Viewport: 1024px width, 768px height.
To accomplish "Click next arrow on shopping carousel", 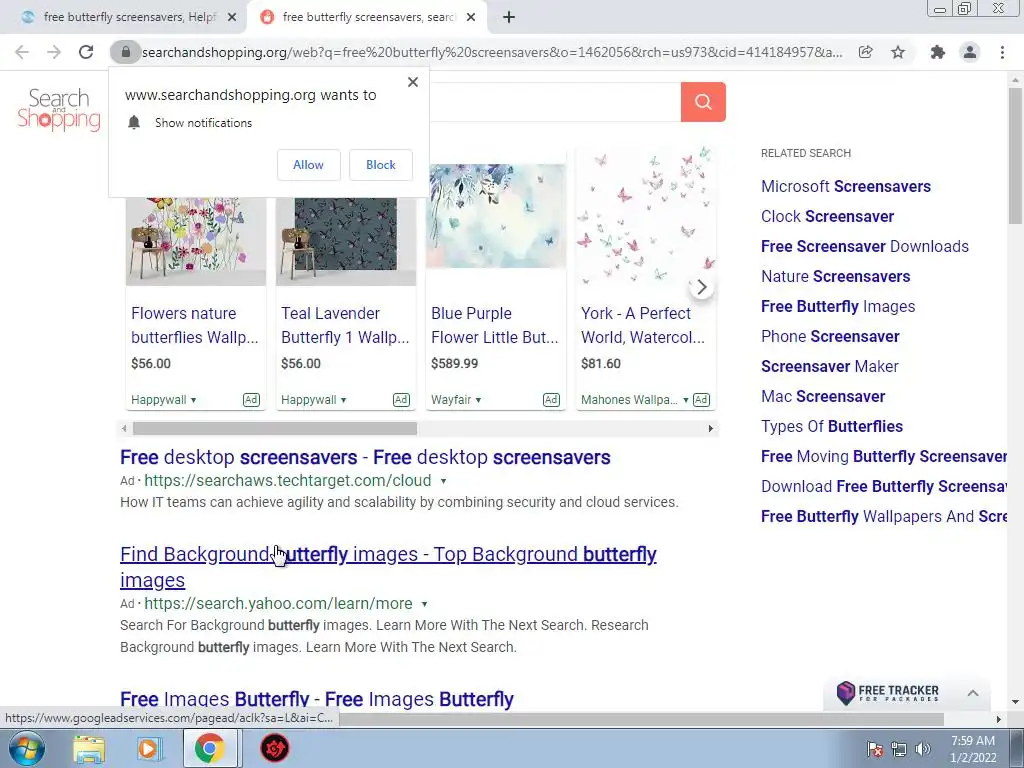I will click(701, 287).
